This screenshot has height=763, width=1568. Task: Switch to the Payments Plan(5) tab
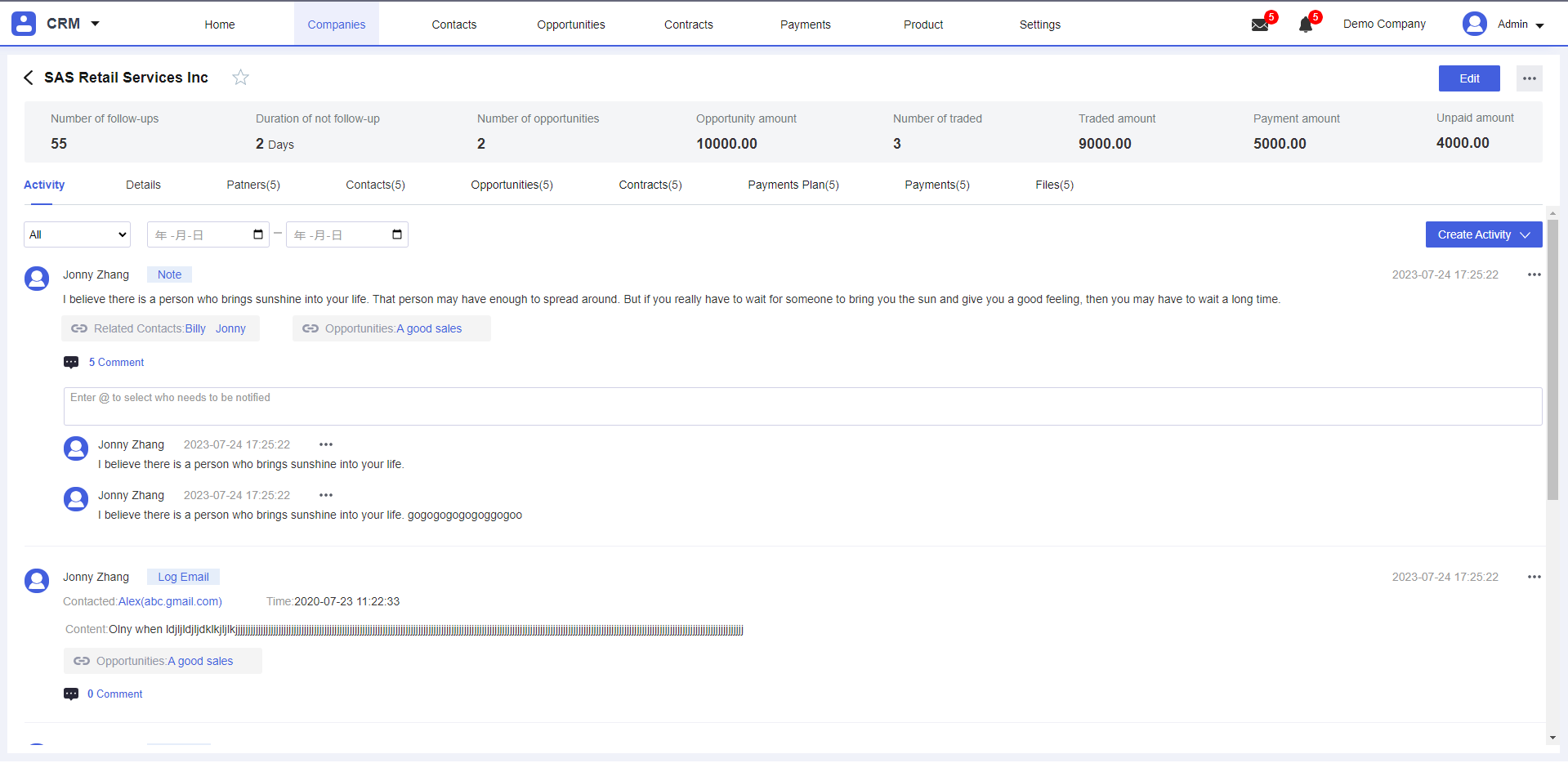pos(793,185)
